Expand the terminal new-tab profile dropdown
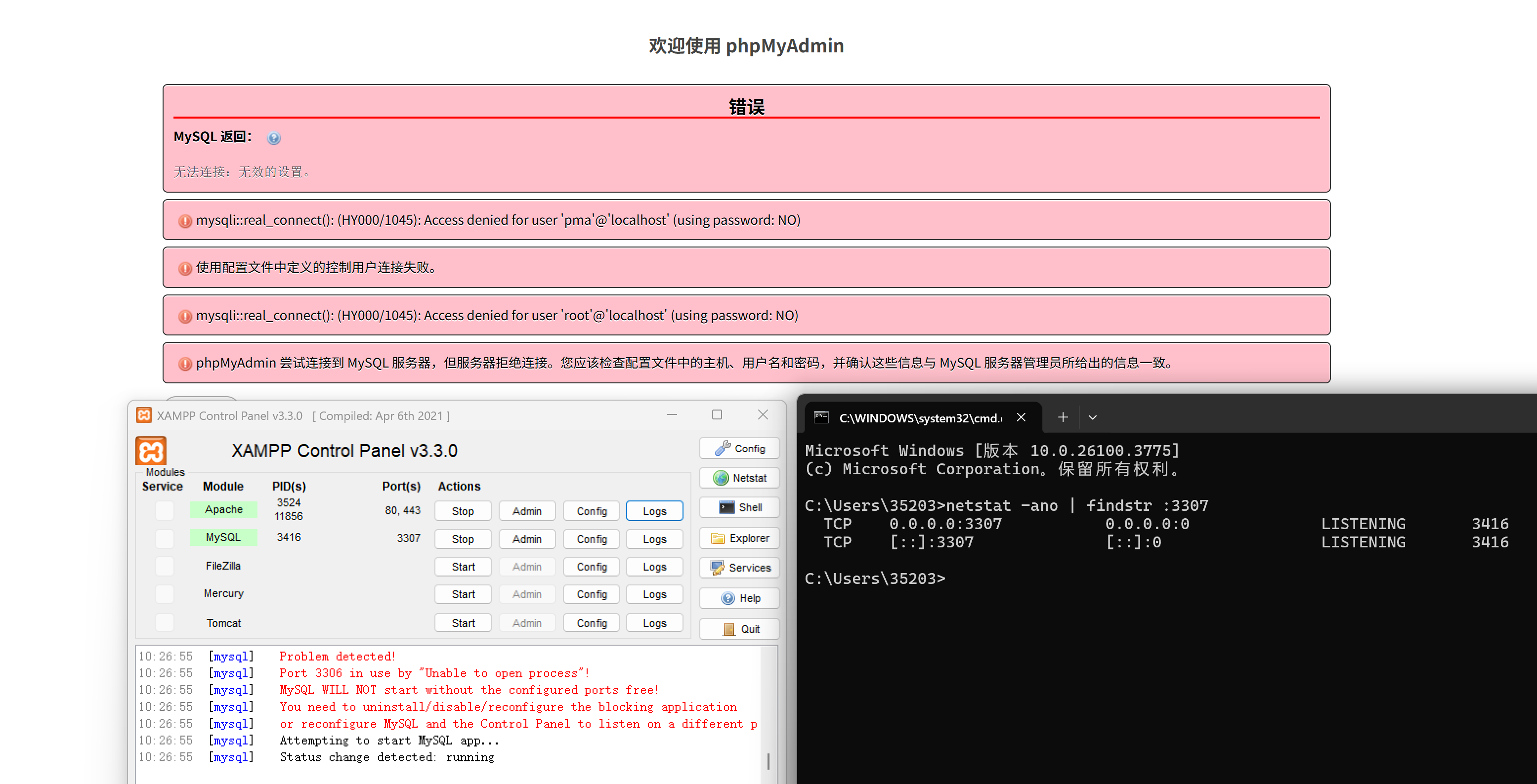 pyautogui.click(x=1093, y=417)
